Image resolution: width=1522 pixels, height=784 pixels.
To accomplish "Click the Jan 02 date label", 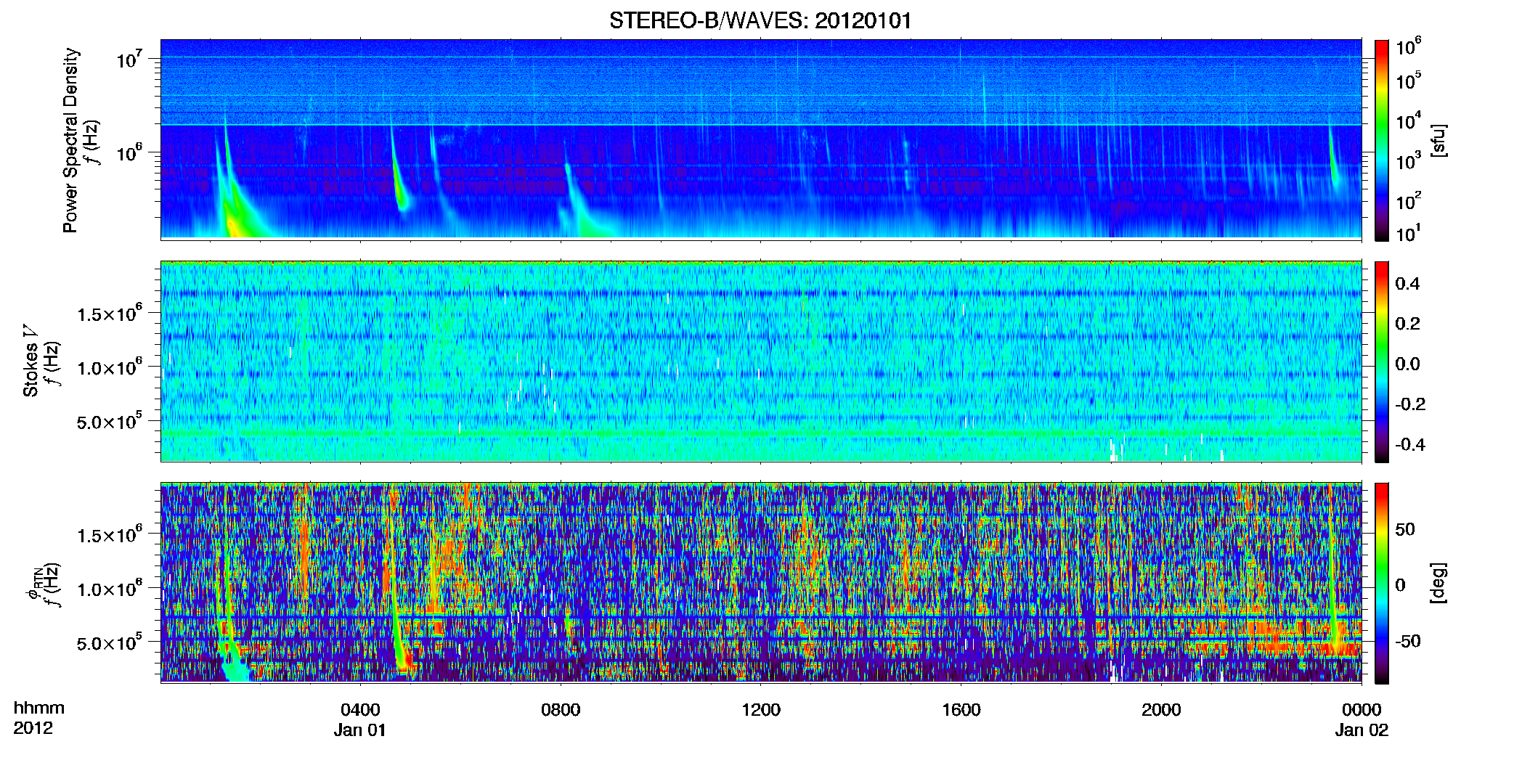I will (1362, 730).
